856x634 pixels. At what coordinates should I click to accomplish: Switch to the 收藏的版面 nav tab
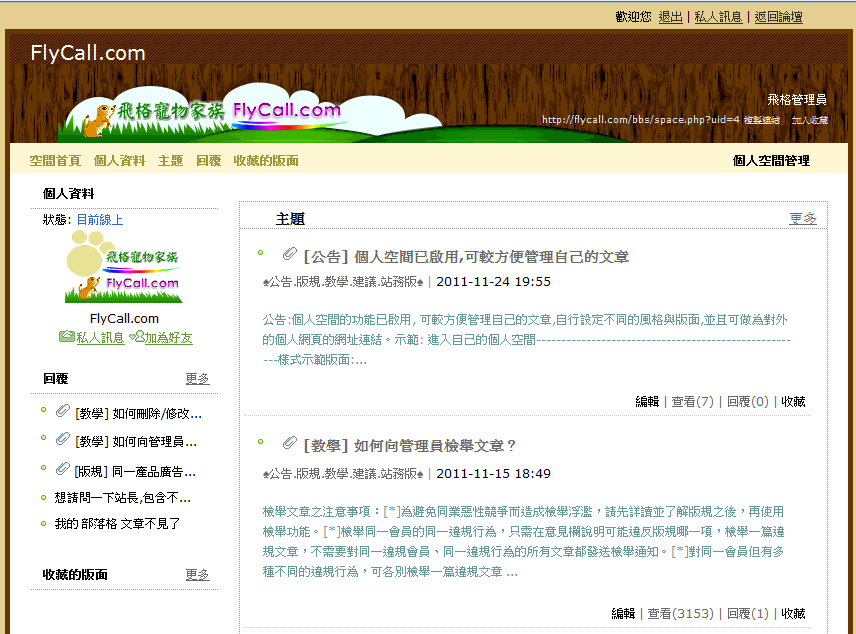point(266,160)
